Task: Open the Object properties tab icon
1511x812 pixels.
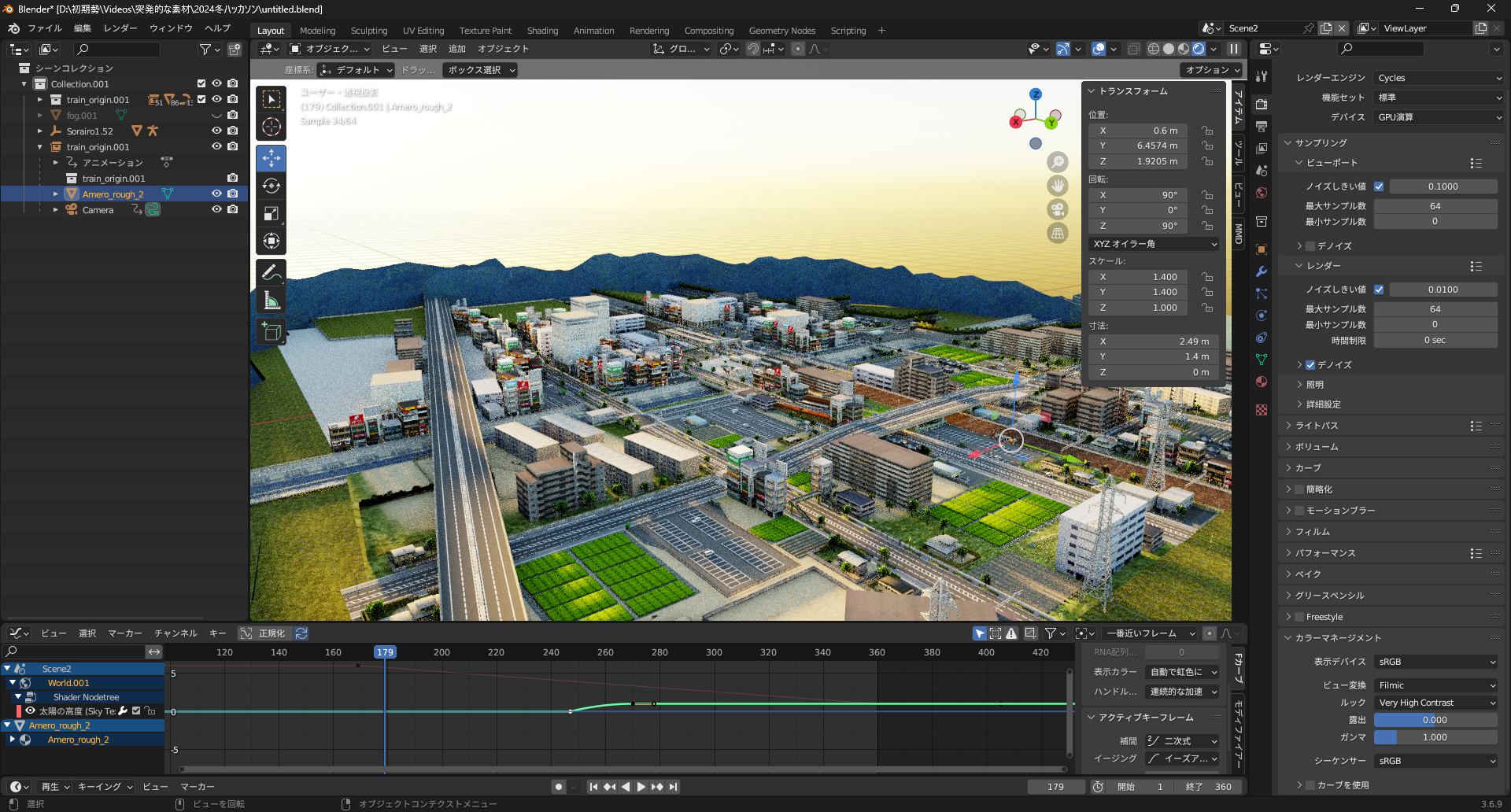Action: [1262, 249]
